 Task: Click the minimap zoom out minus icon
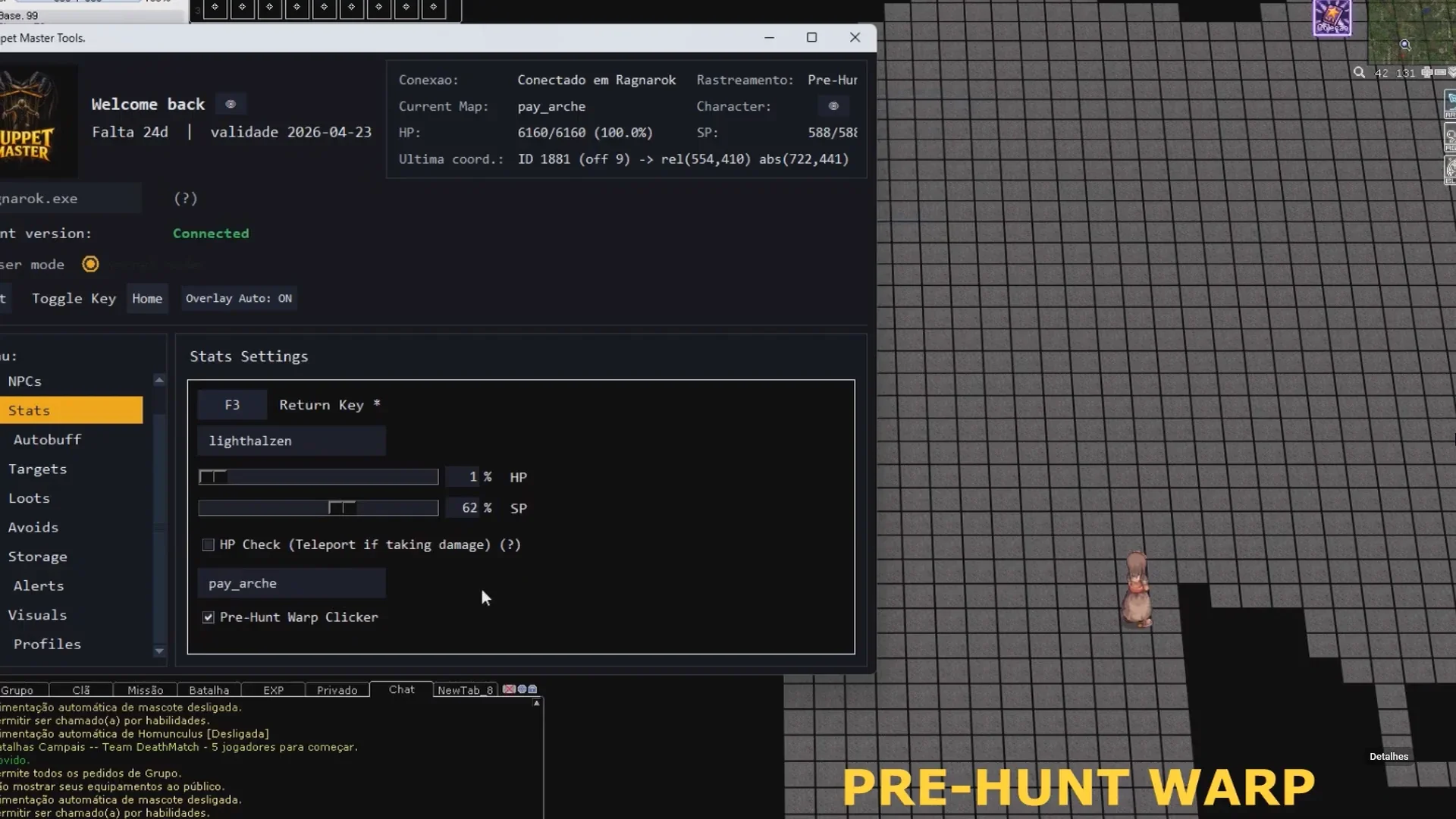[1440, 73]
